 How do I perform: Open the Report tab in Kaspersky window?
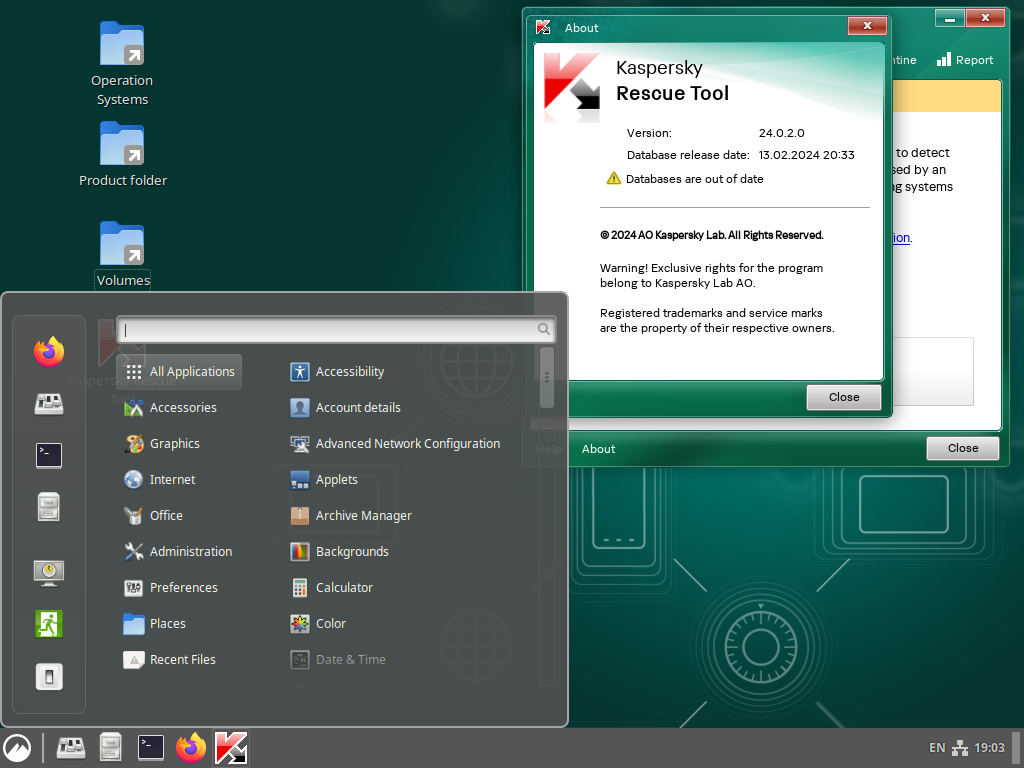point(965,60)
